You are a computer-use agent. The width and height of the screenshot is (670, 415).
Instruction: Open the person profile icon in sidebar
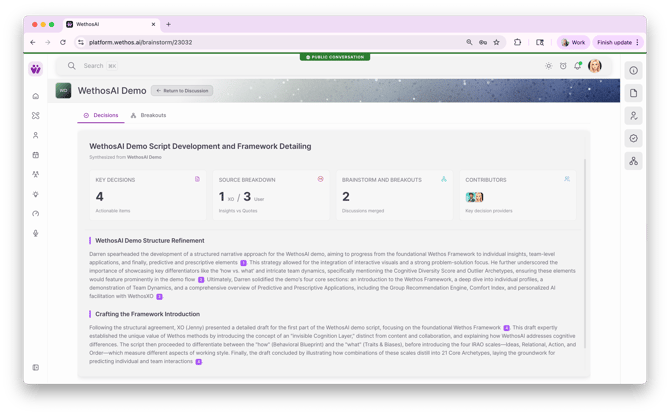coord(36,135)
